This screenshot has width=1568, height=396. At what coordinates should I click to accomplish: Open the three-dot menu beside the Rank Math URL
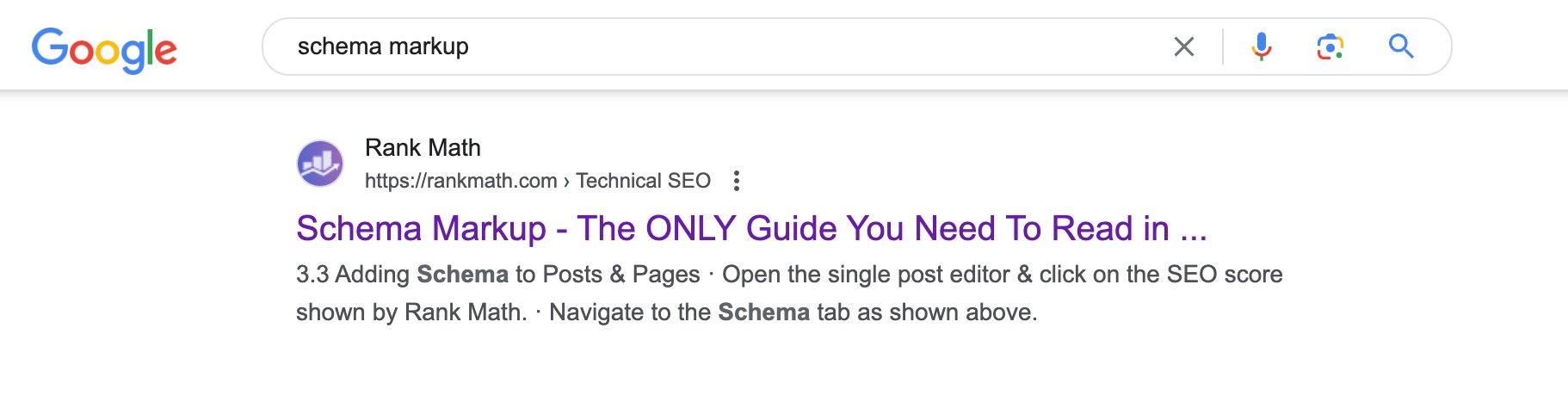click(736, 181)
